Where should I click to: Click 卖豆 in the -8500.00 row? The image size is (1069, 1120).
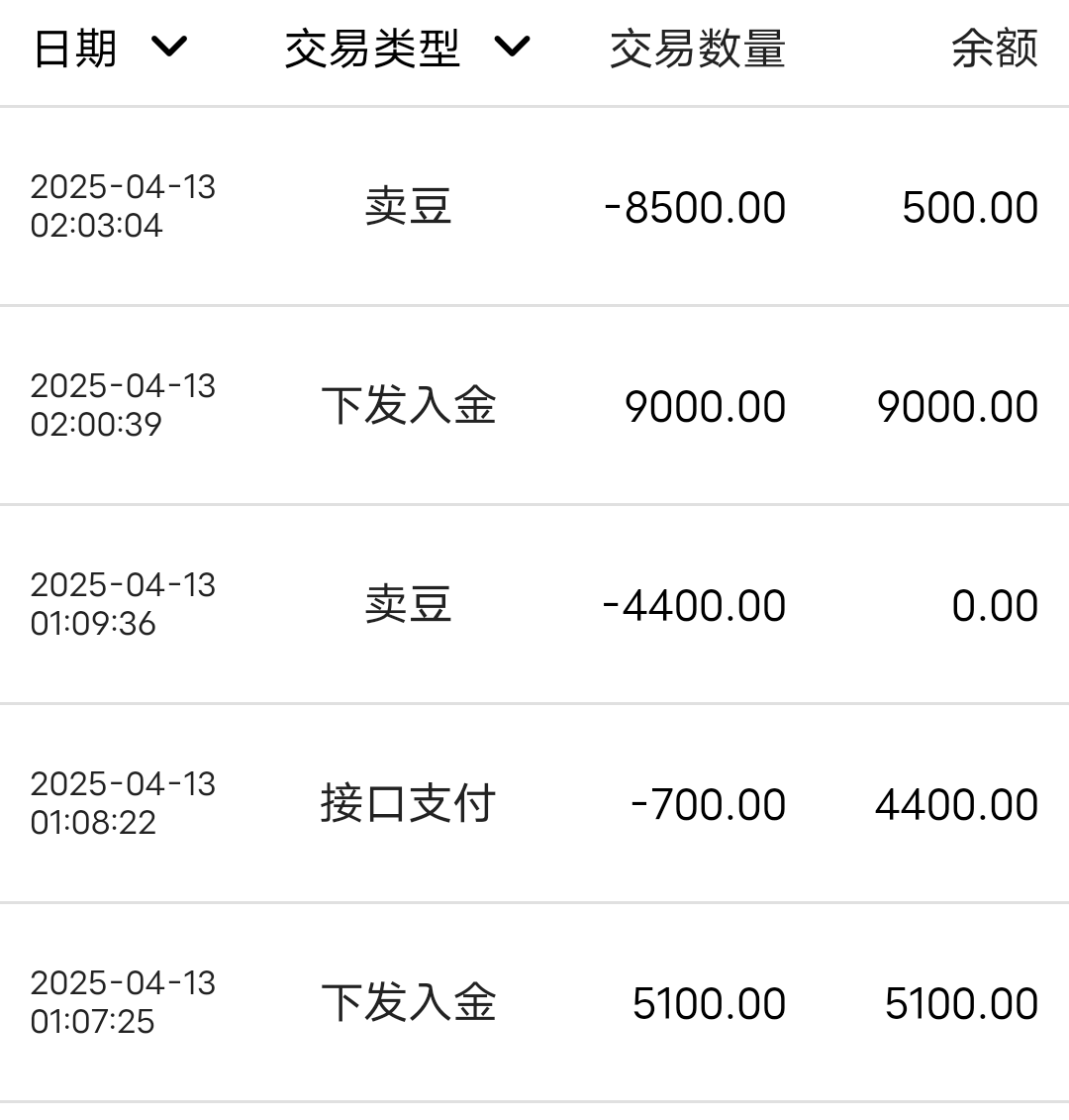[x=408, y=207]
